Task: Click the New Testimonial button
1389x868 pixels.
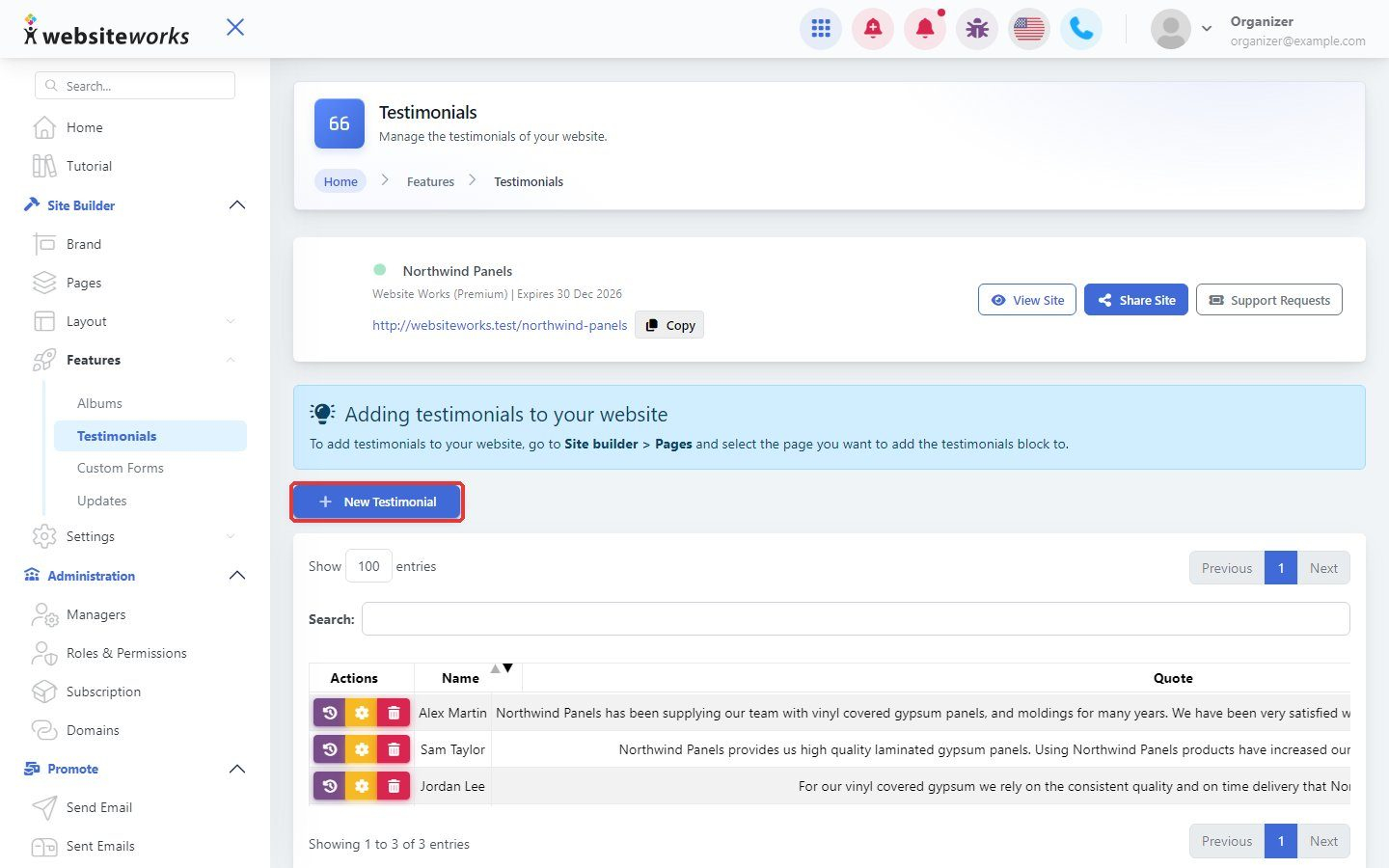Action: [x=377, y=502]
